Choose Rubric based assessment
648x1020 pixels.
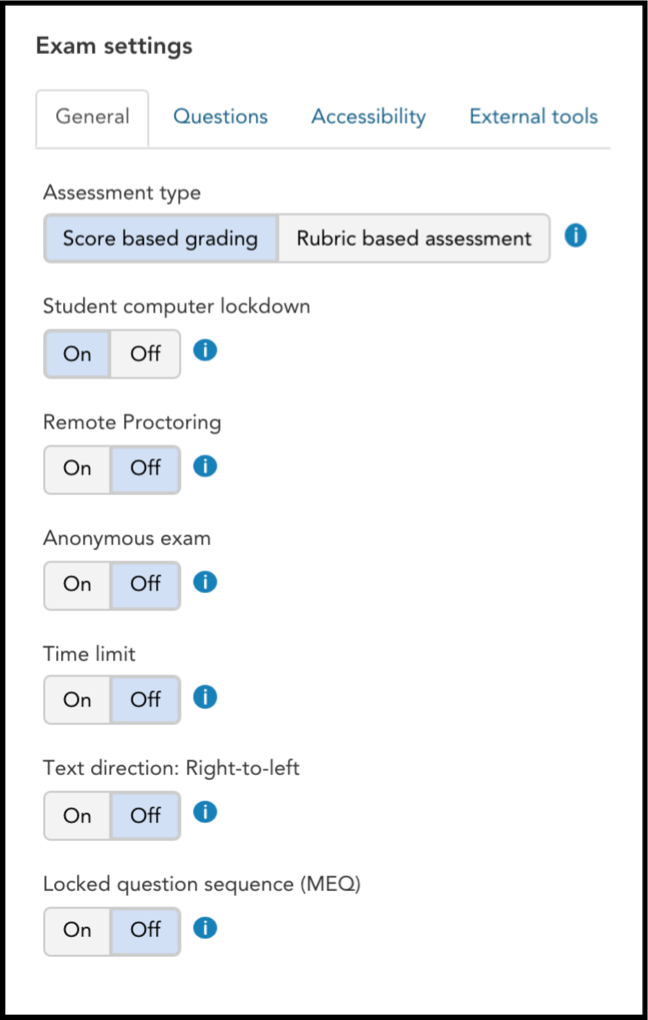pos(414,238)
